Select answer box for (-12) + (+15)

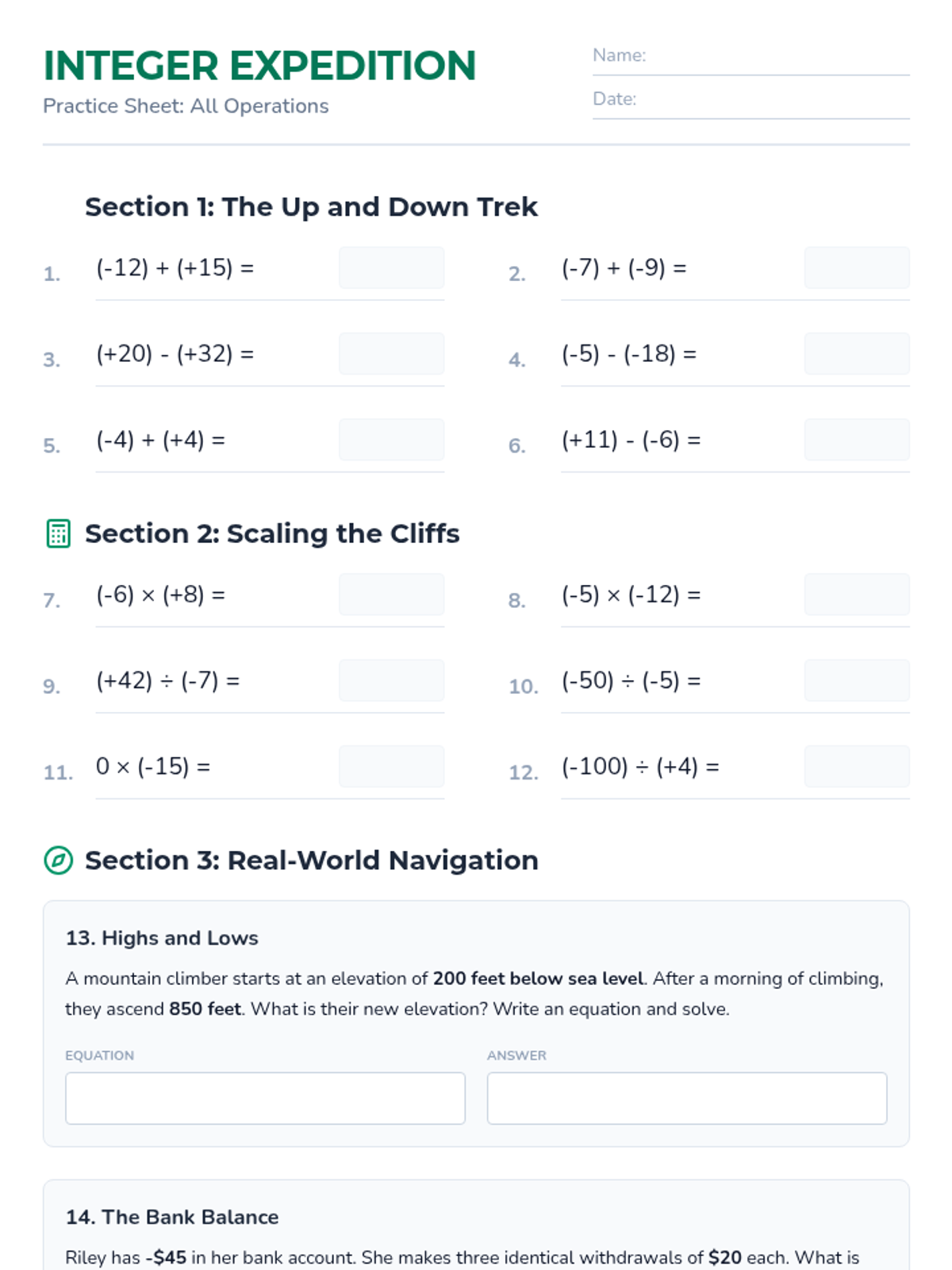(391, 267)
